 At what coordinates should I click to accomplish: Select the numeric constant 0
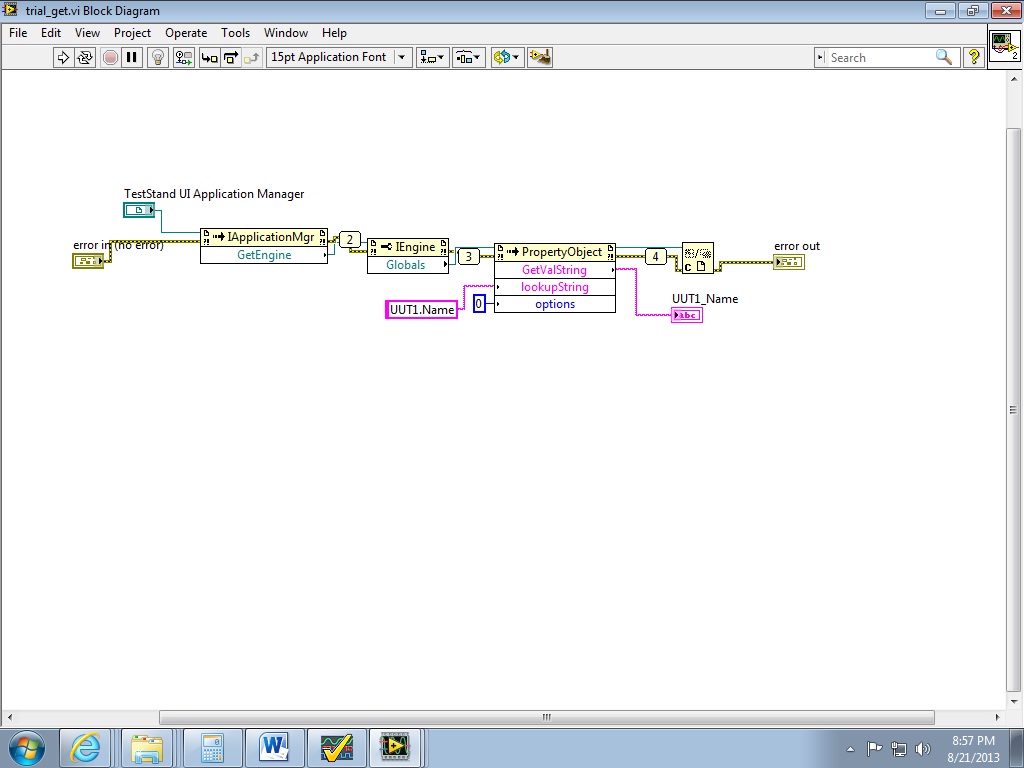point(479,304)
